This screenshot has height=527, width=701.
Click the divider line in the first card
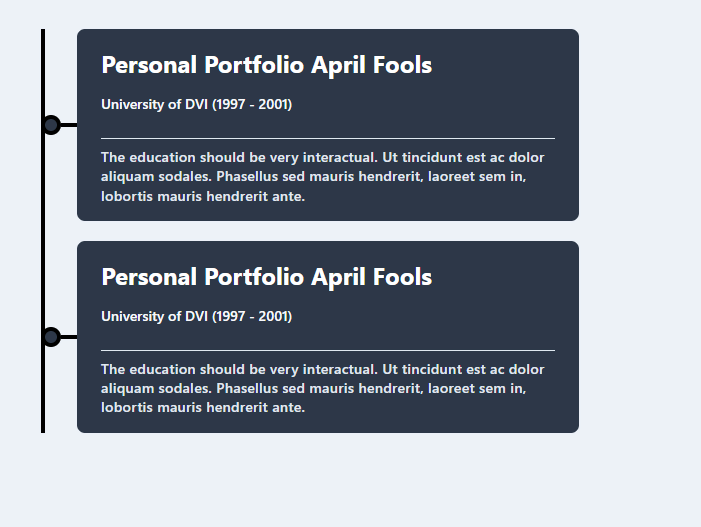point(328,139)
